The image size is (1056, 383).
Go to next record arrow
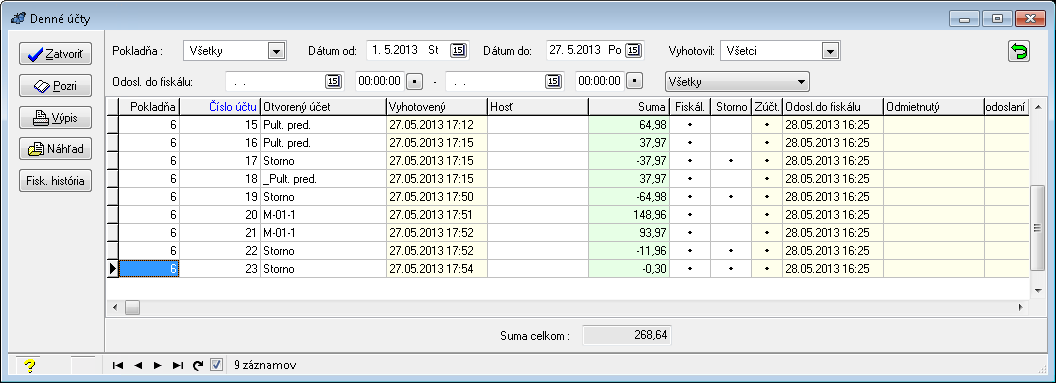click(158, 365)
